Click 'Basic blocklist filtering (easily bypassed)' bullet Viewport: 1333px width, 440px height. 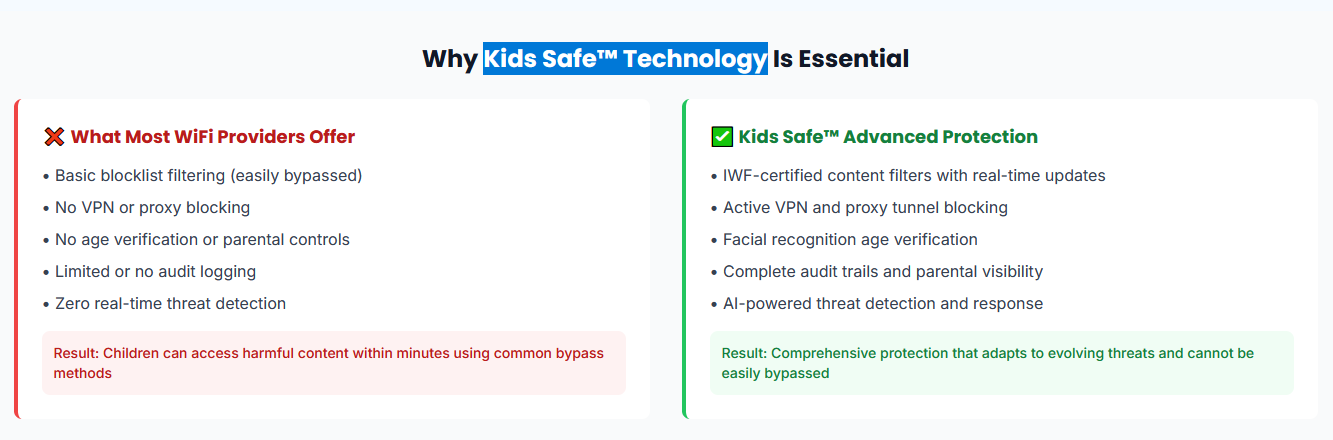click(x=202, y=176)
